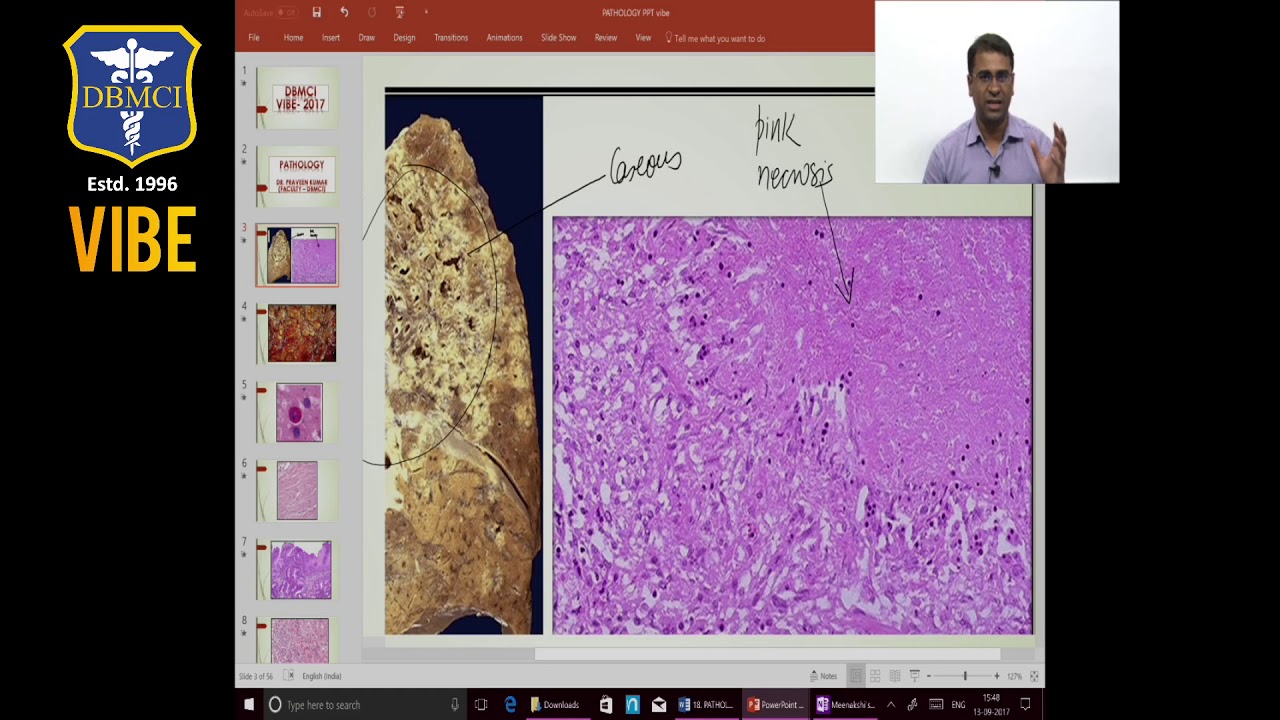The height and width of the screenshot is (720, 1280).
Task: Expand Customize Quick Access Toolbar arrow
Action: 426,12
